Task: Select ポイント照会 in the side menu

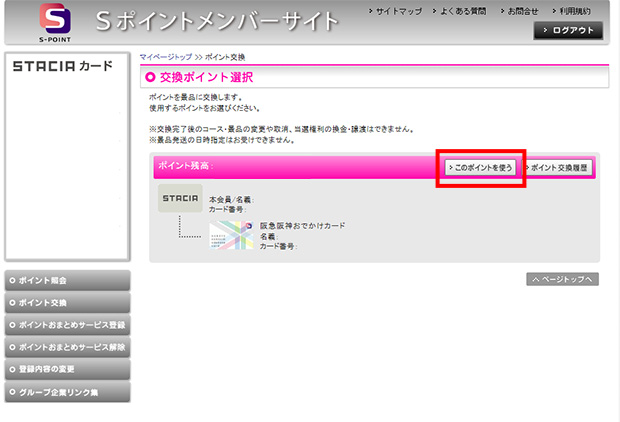Action: [66, 280]
